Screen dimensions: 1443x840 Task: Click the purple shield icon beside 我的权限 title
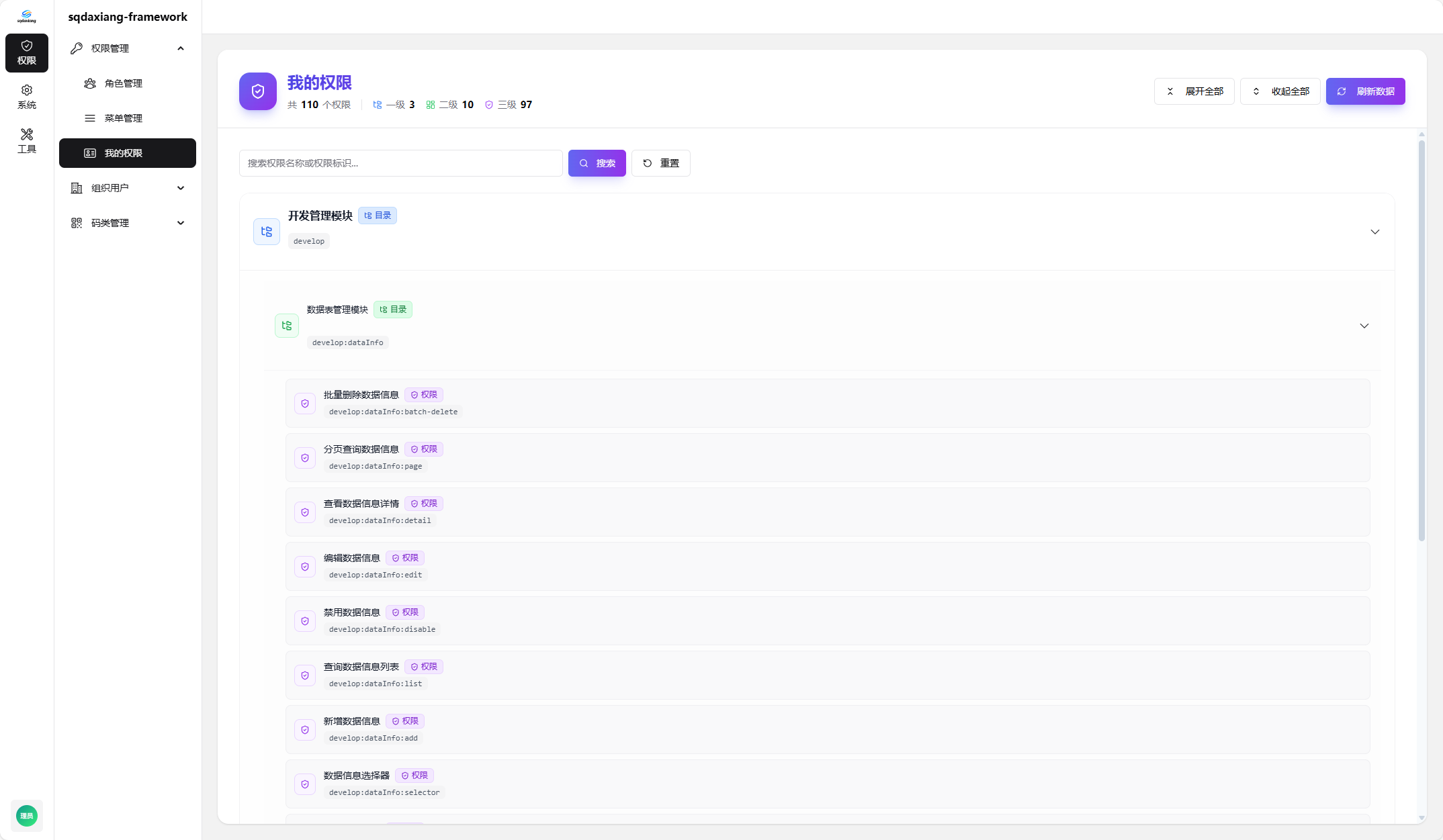(258, 91)
